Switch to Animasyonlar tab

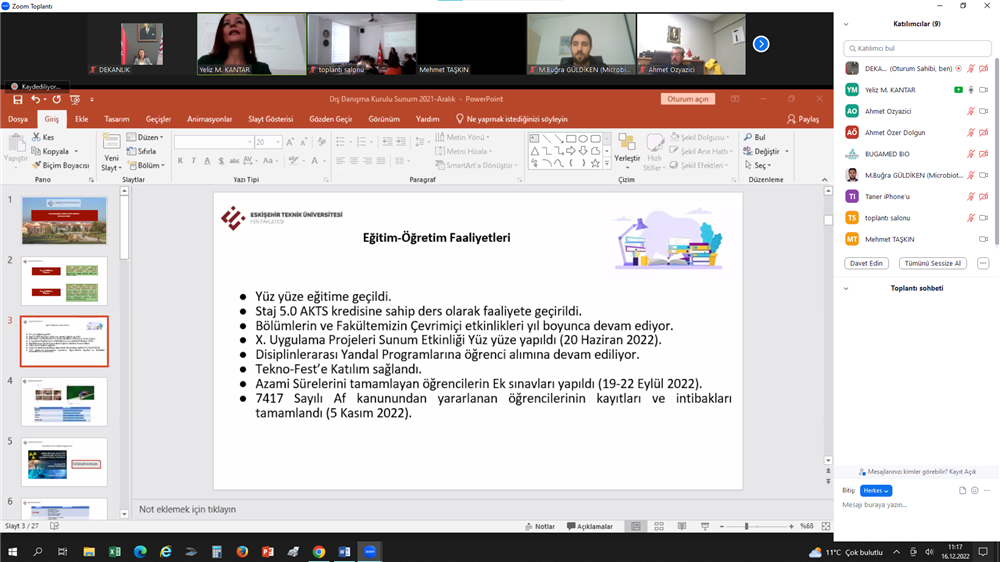[209, 119]
